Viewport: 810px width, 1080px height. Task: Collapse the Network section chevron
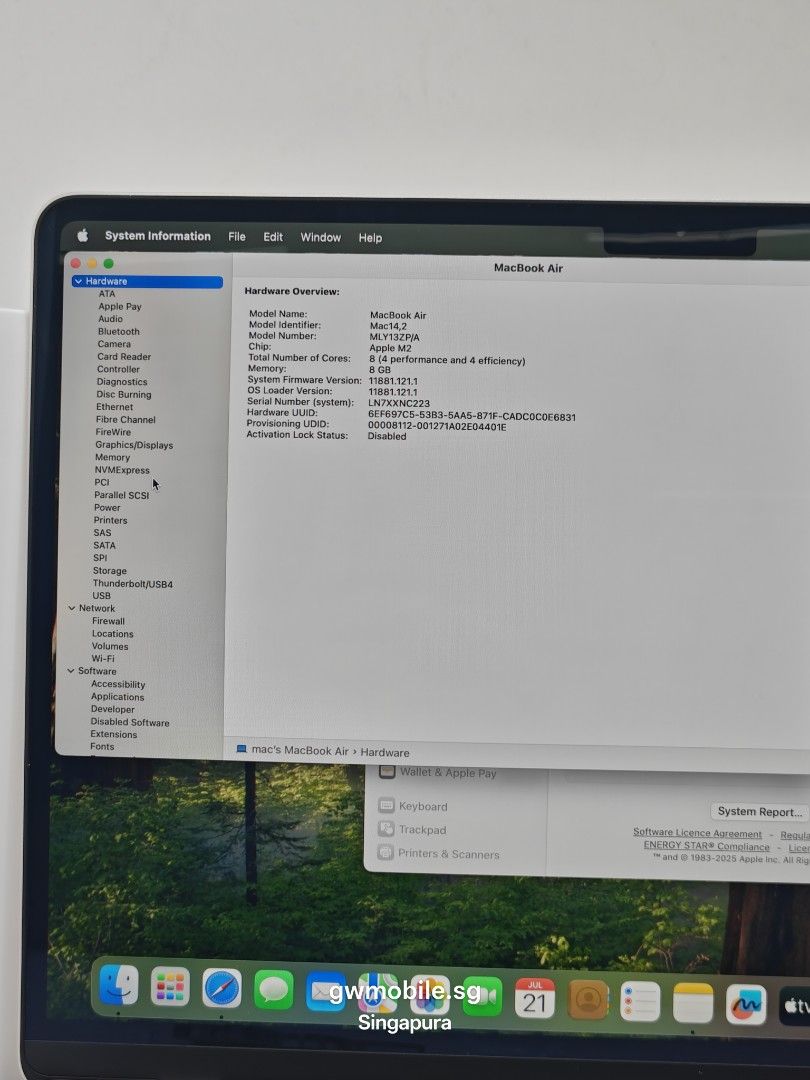click(72, 608)
